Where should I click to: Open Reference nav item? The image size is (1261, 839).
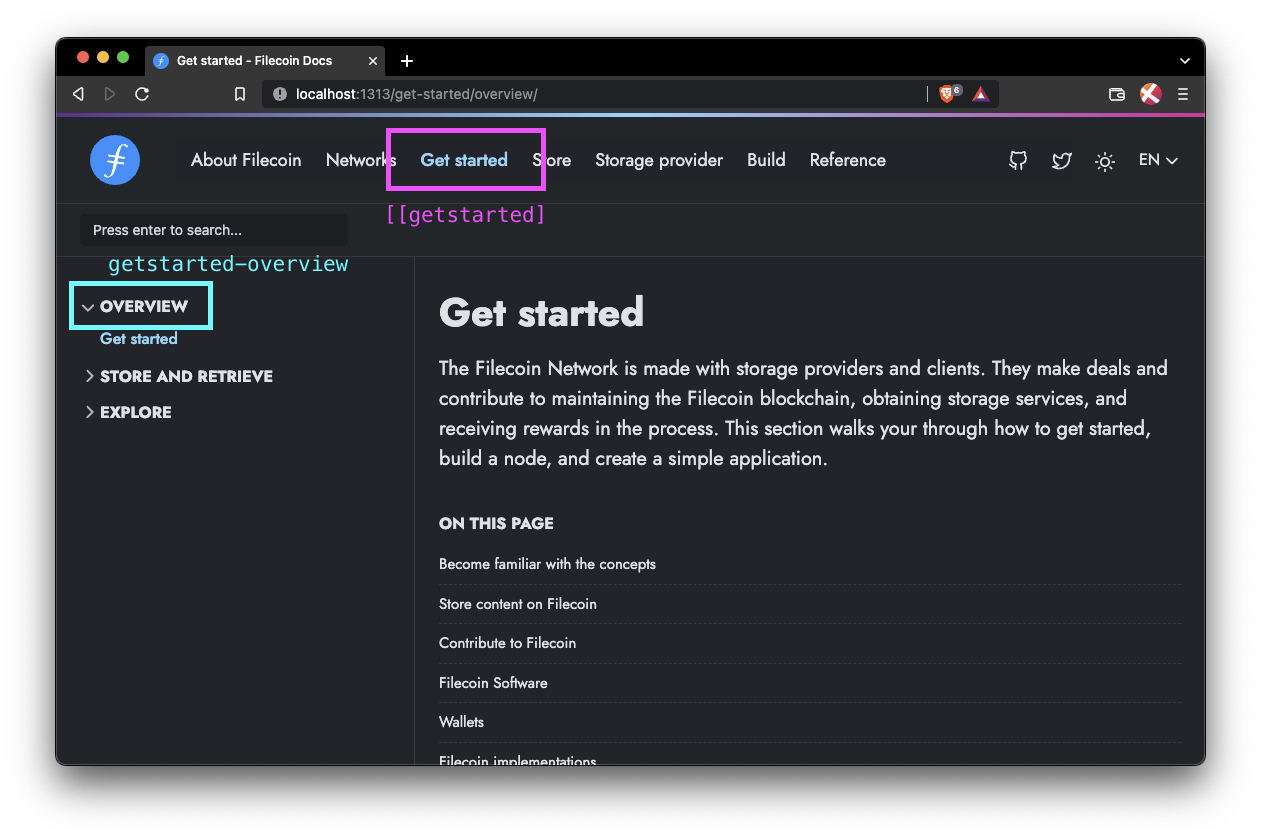[848, 160]
